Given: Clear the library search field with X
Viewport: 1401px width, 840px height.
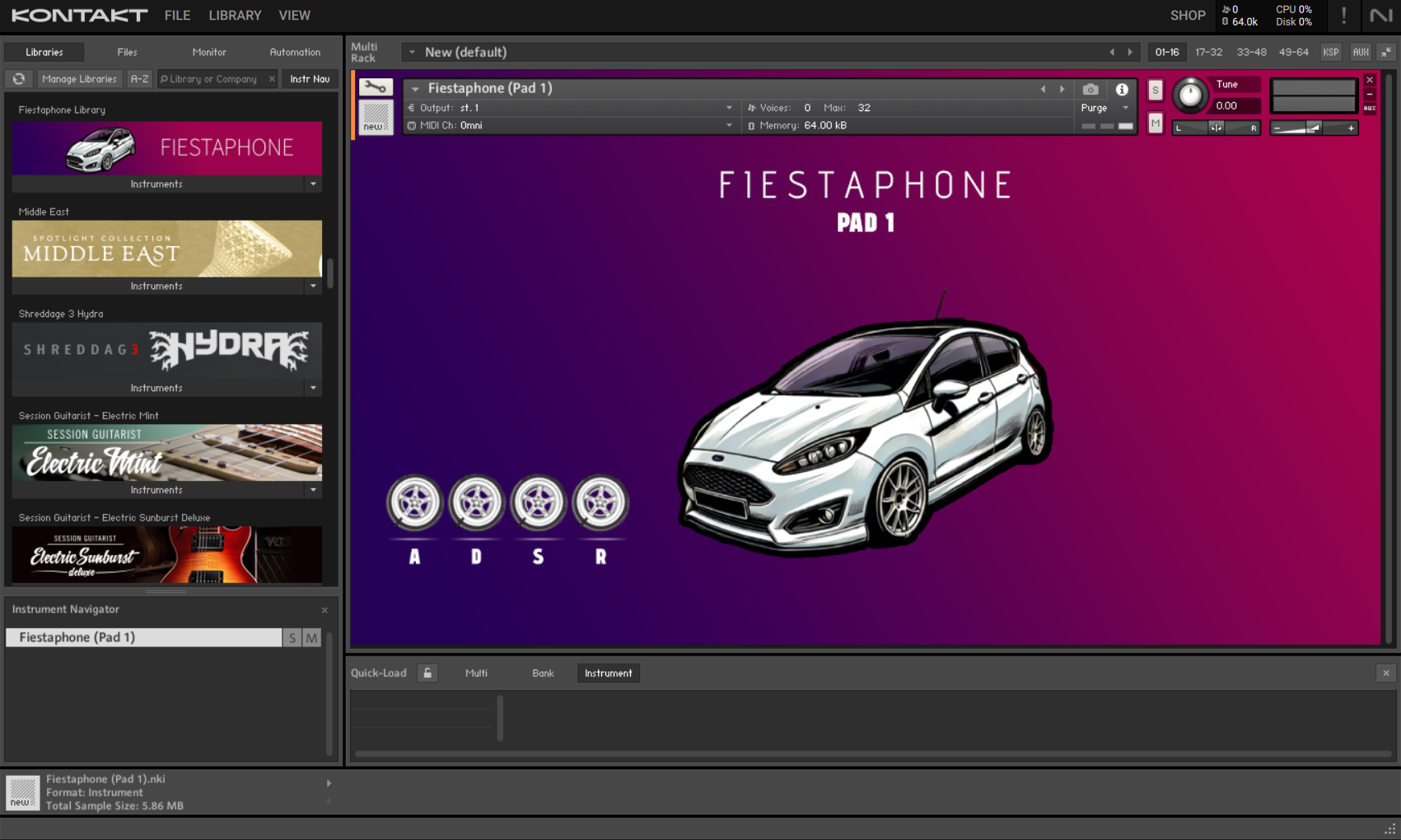Looking at the screenshot, I should pyautogui.click(x=272, y=79).
